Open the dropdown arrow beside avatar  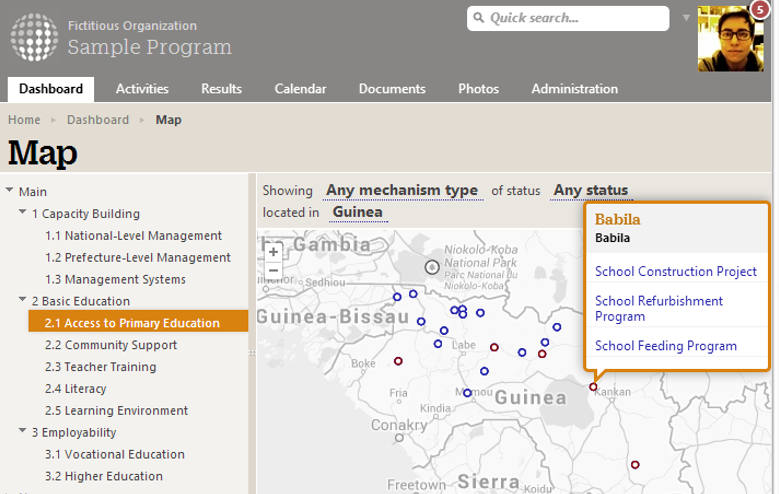(686, 18)
